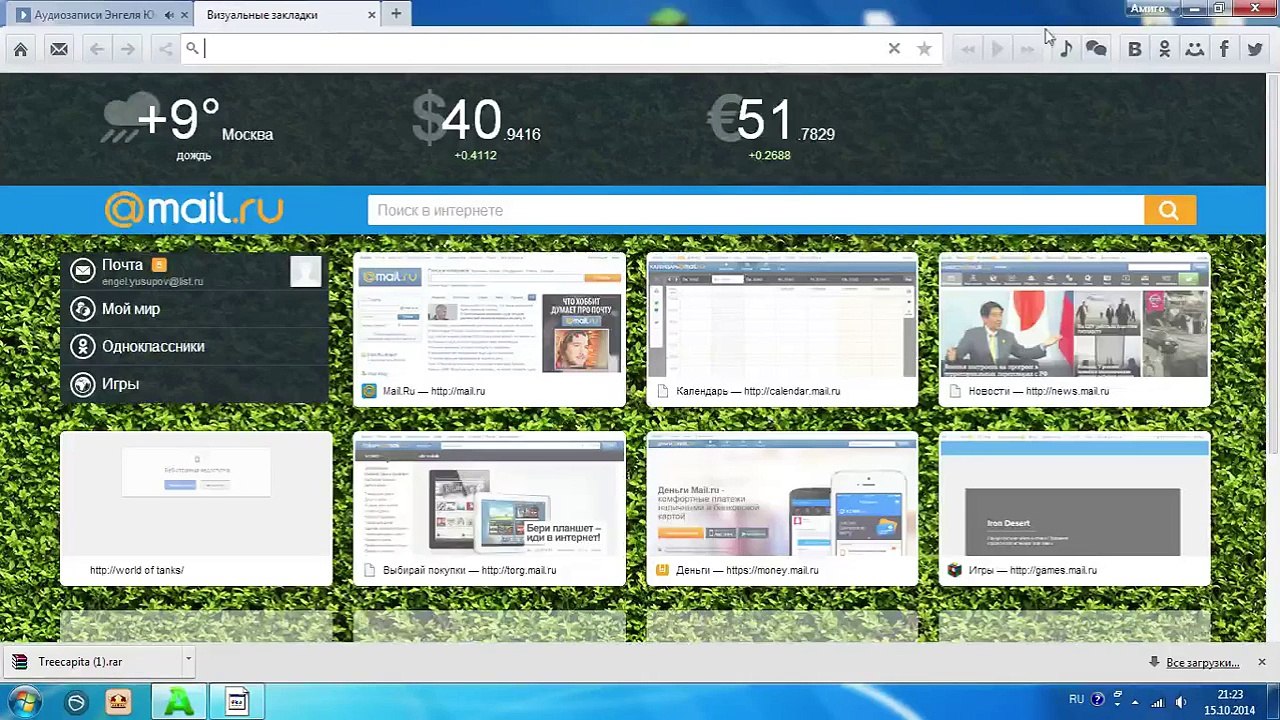The height and width of the screenshot is (720, 1280).
Task: Navigate back with the left arrow
Action: 97,49
